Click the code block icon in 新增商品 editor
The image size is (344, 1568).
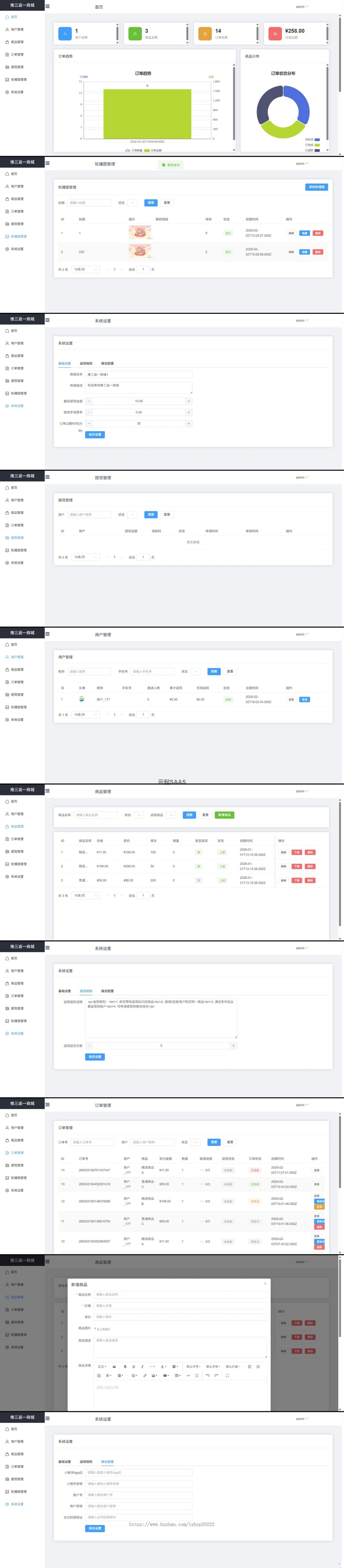189,1376
